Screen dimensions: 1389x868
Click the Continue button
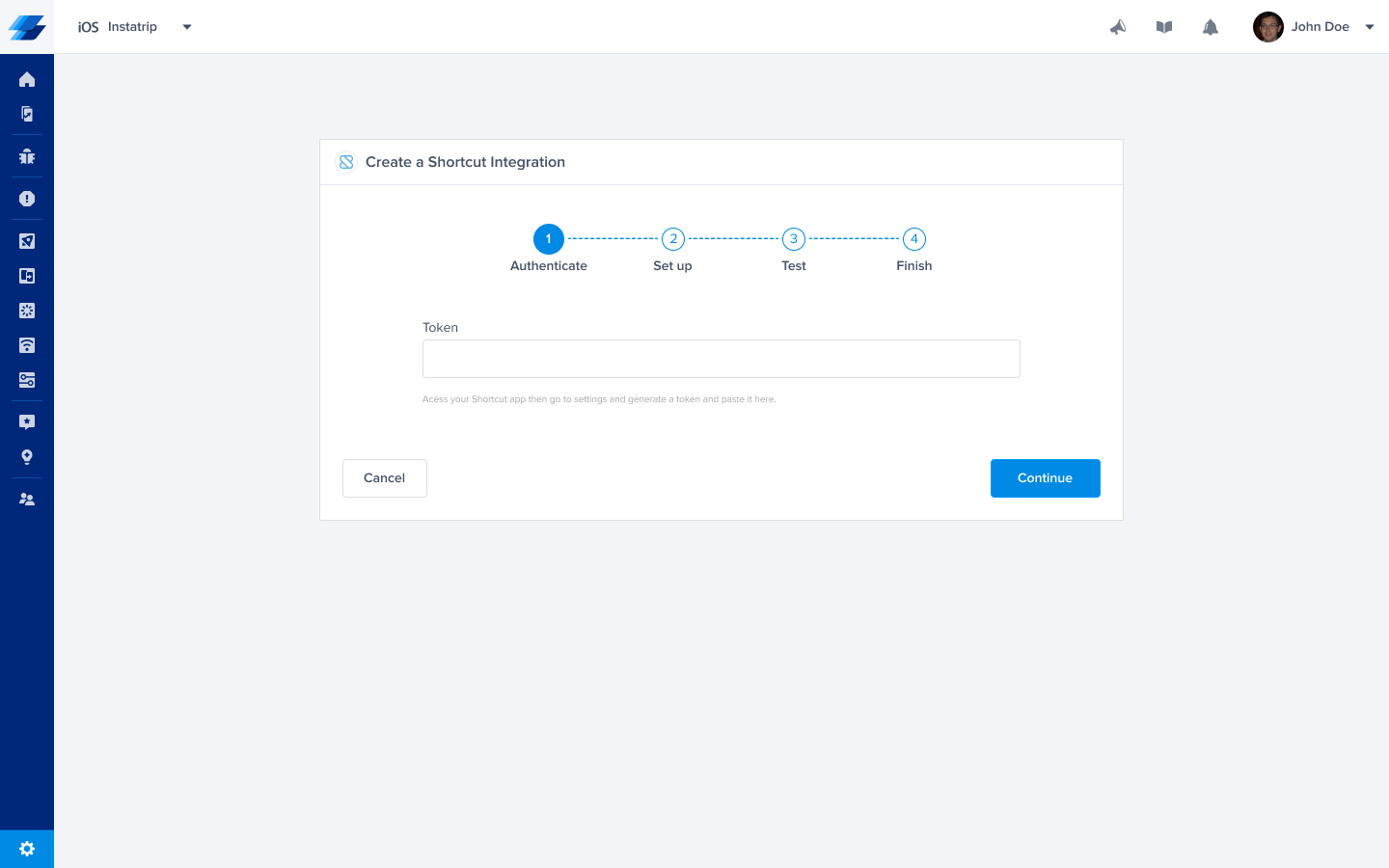point(1046,478)
